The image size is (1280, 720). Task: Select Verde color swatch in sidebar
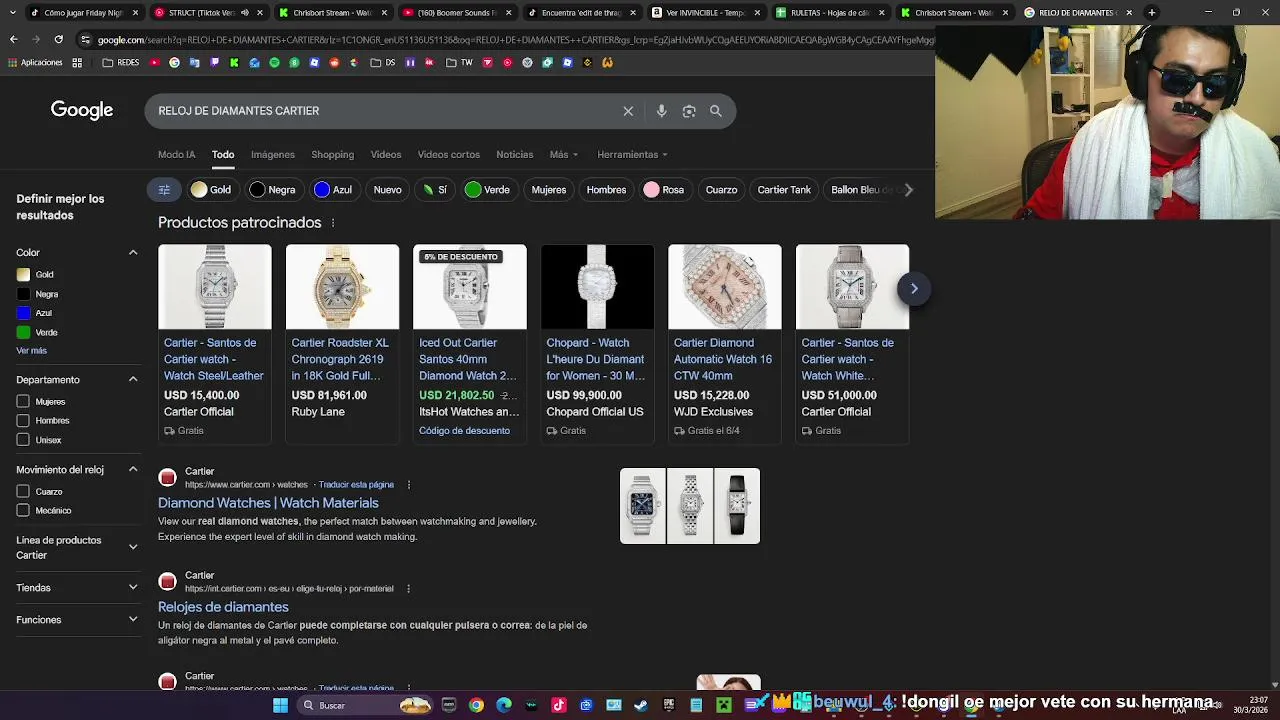23,332
